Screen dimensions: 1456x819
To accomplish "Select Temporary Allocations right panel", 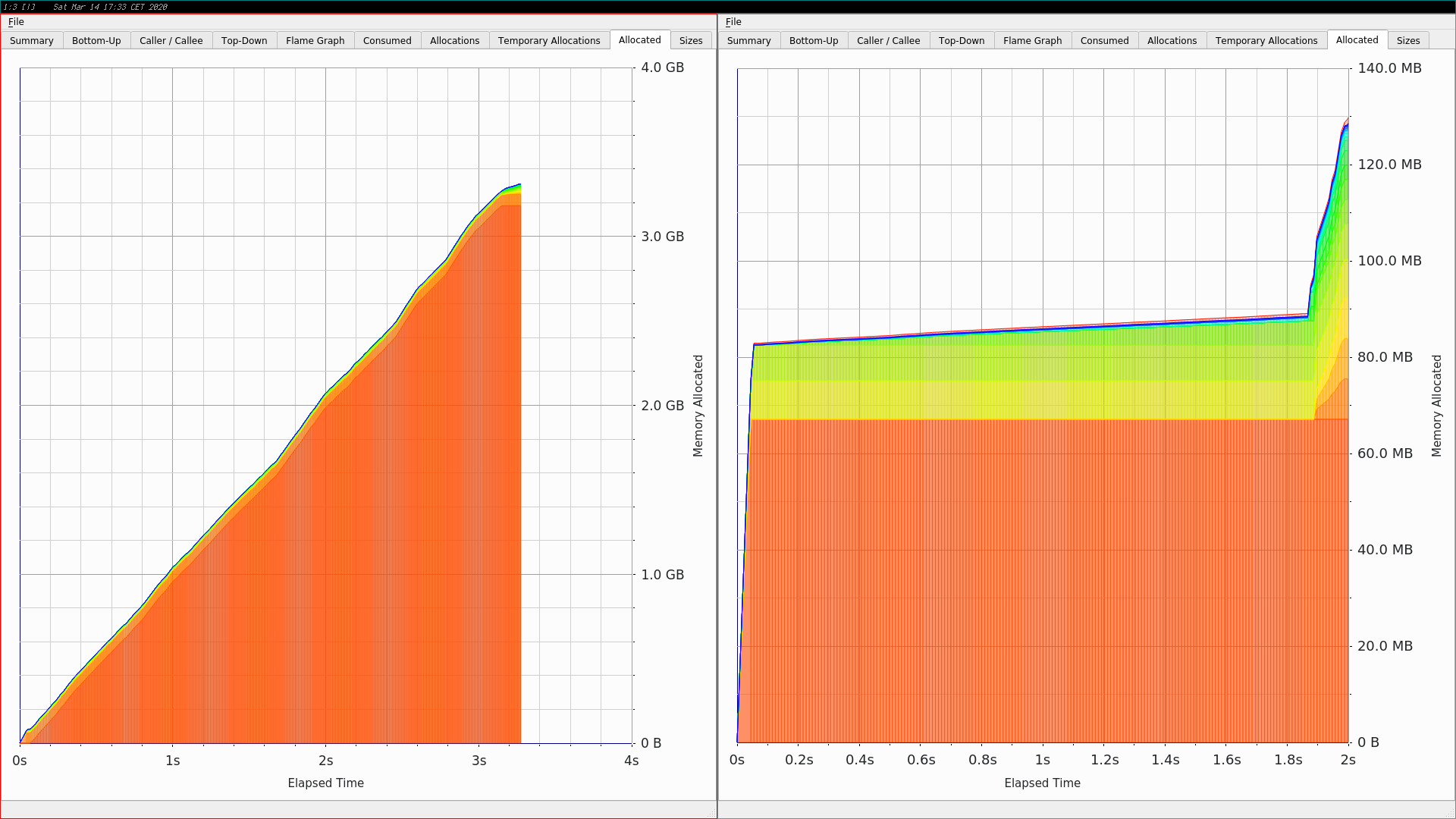I will (1265, 40).
